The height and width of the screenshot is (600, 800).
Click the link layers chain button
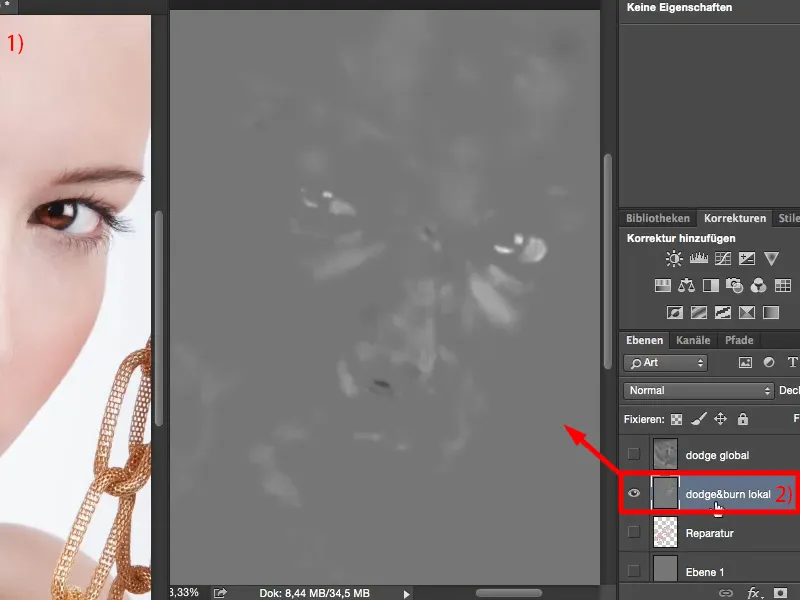tap(724, 592)
